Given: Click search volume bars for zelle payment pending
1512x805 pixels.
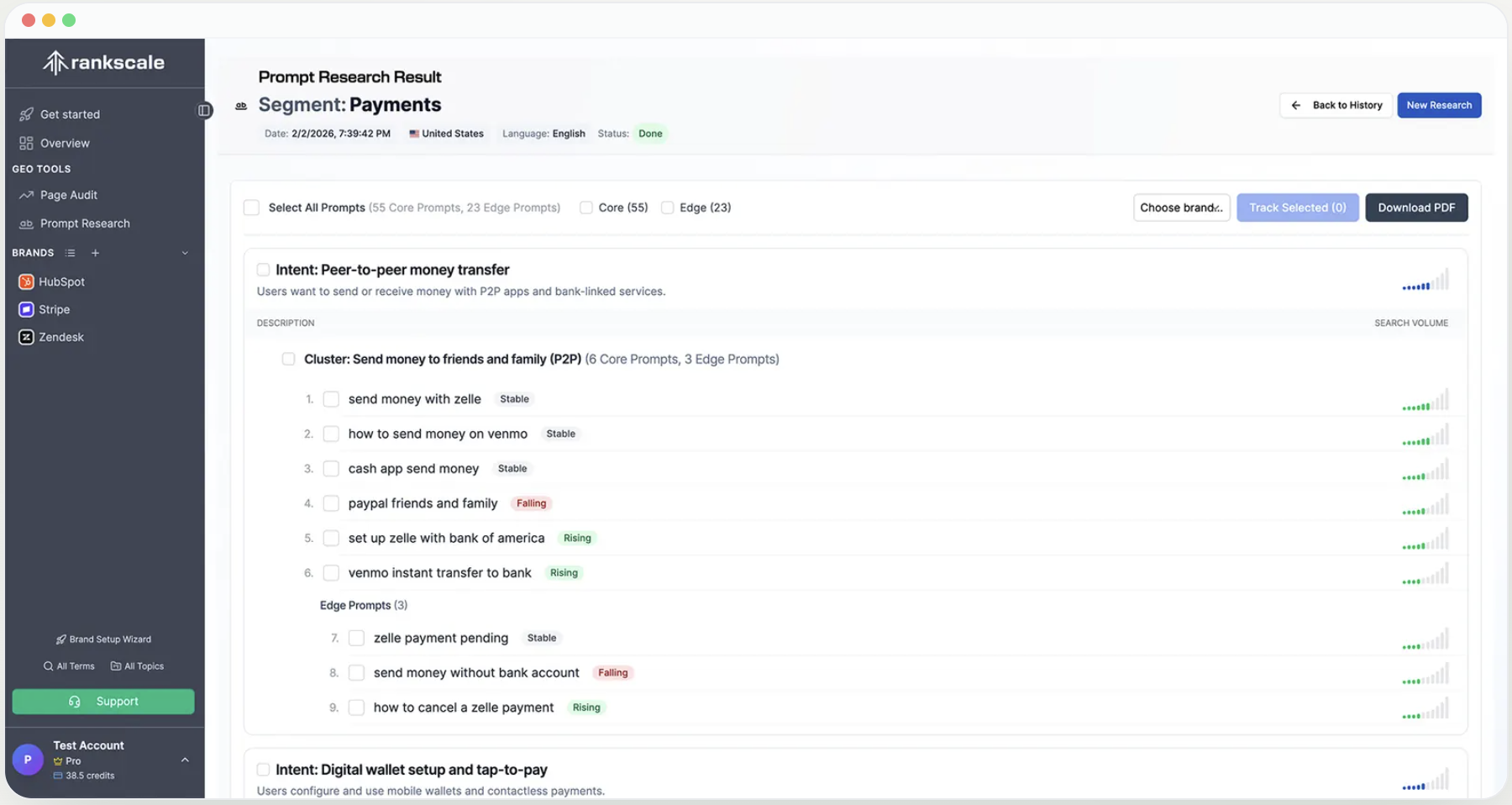Looking at the screenshot, I should pyautogui.click(x=1425, y=639).
